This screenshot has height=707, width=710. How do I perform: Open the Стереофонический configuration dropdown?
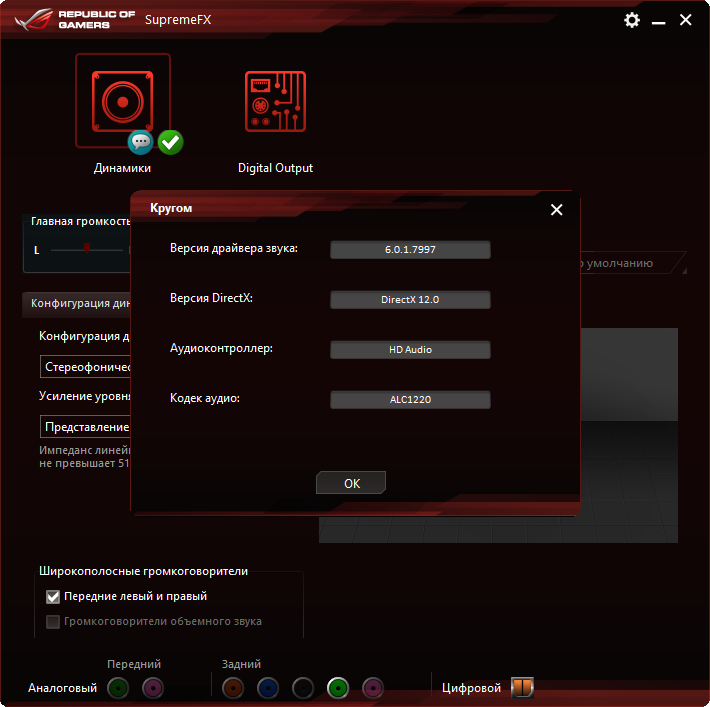(x=85, y=367)
